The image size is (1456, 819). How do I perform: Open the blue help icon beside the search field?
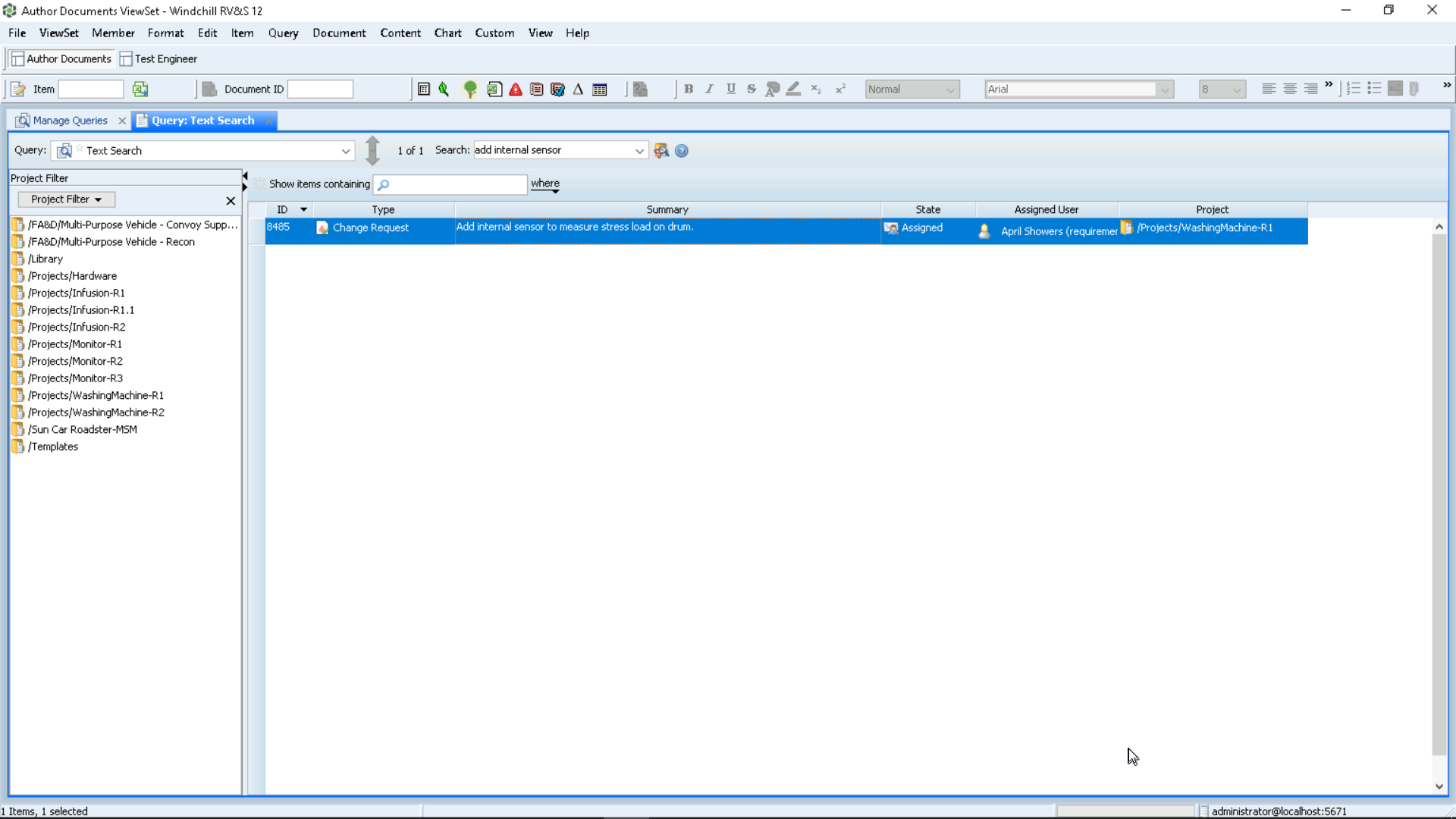[682, 151]
